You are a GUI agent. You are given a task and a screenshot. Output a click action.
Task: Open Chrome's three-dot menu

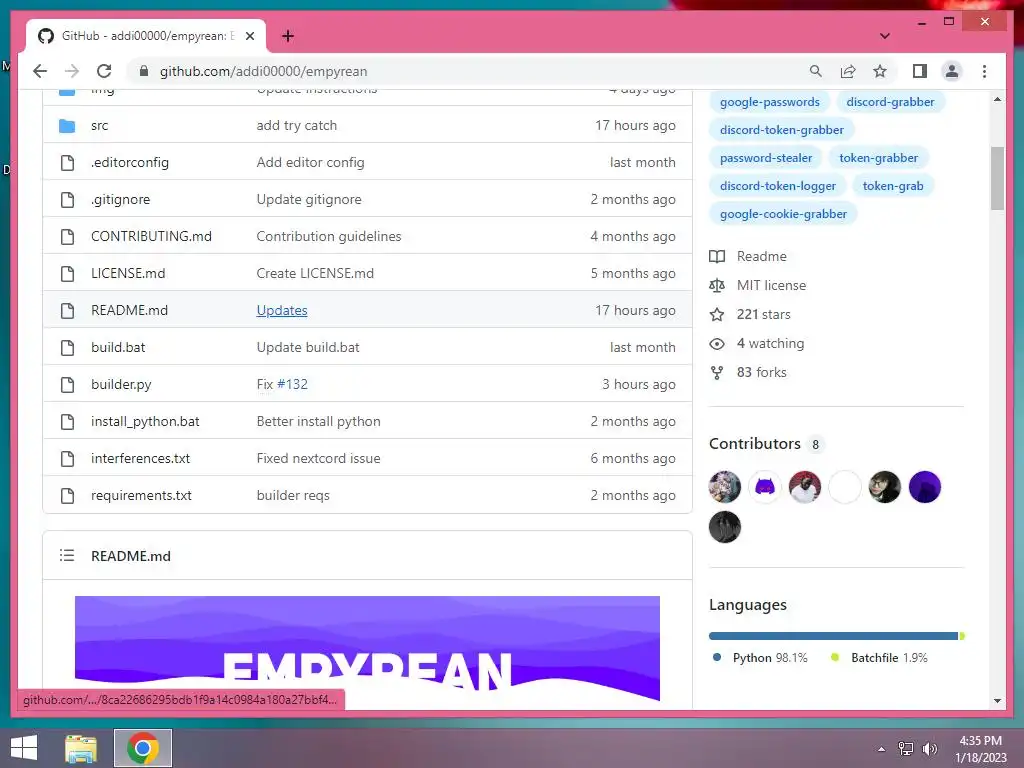coord(984,71)
